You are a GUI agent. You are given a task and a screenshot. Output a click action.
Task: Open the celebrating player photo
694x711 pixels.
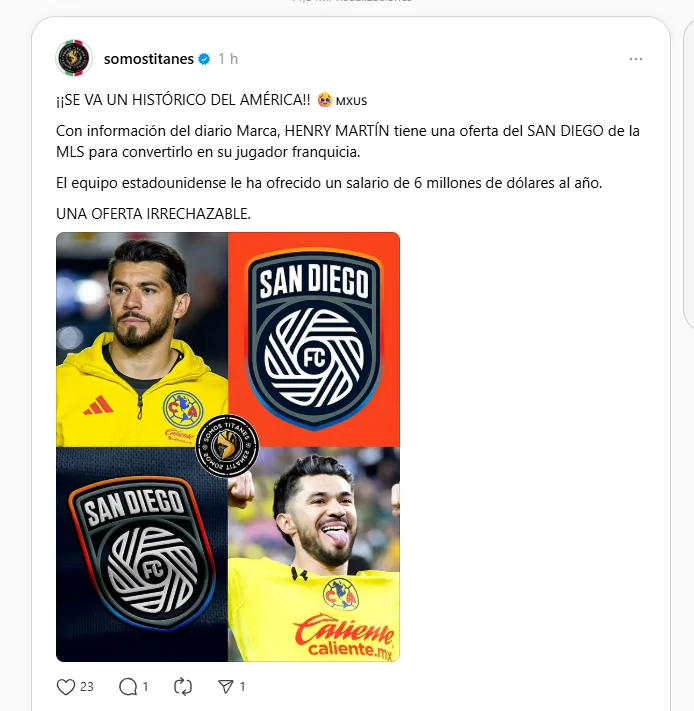tap(314, 554)
